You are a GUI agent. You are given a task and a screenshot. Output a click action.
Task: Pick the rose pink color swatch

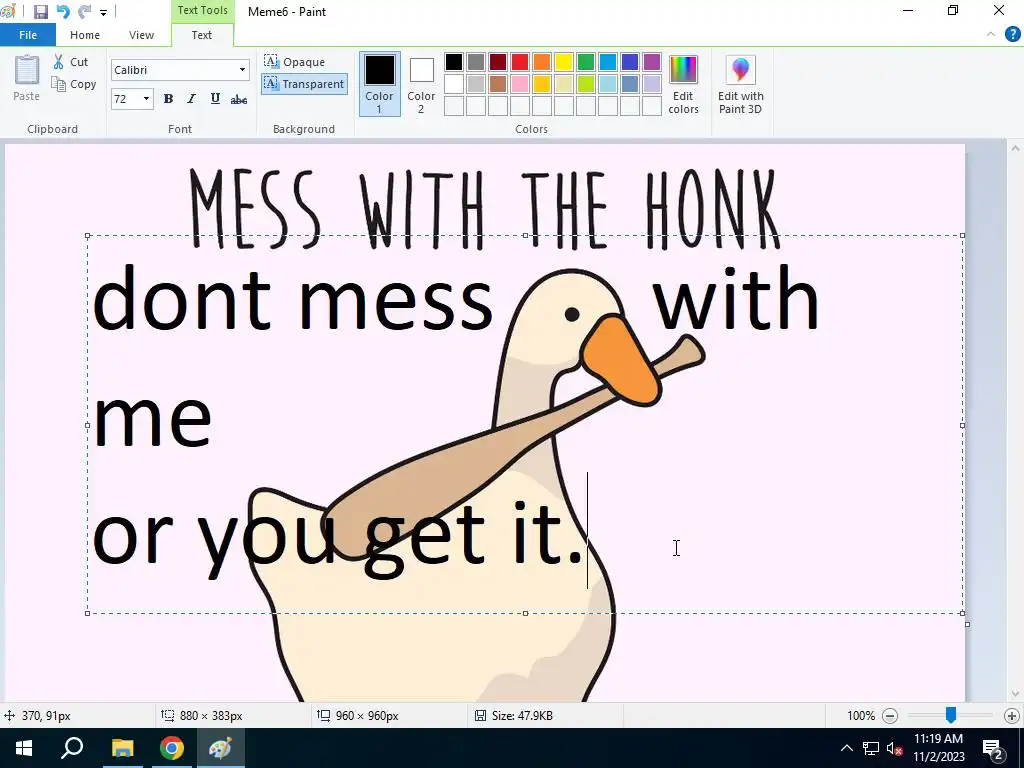pyautogui.click(x=520, y=84)
